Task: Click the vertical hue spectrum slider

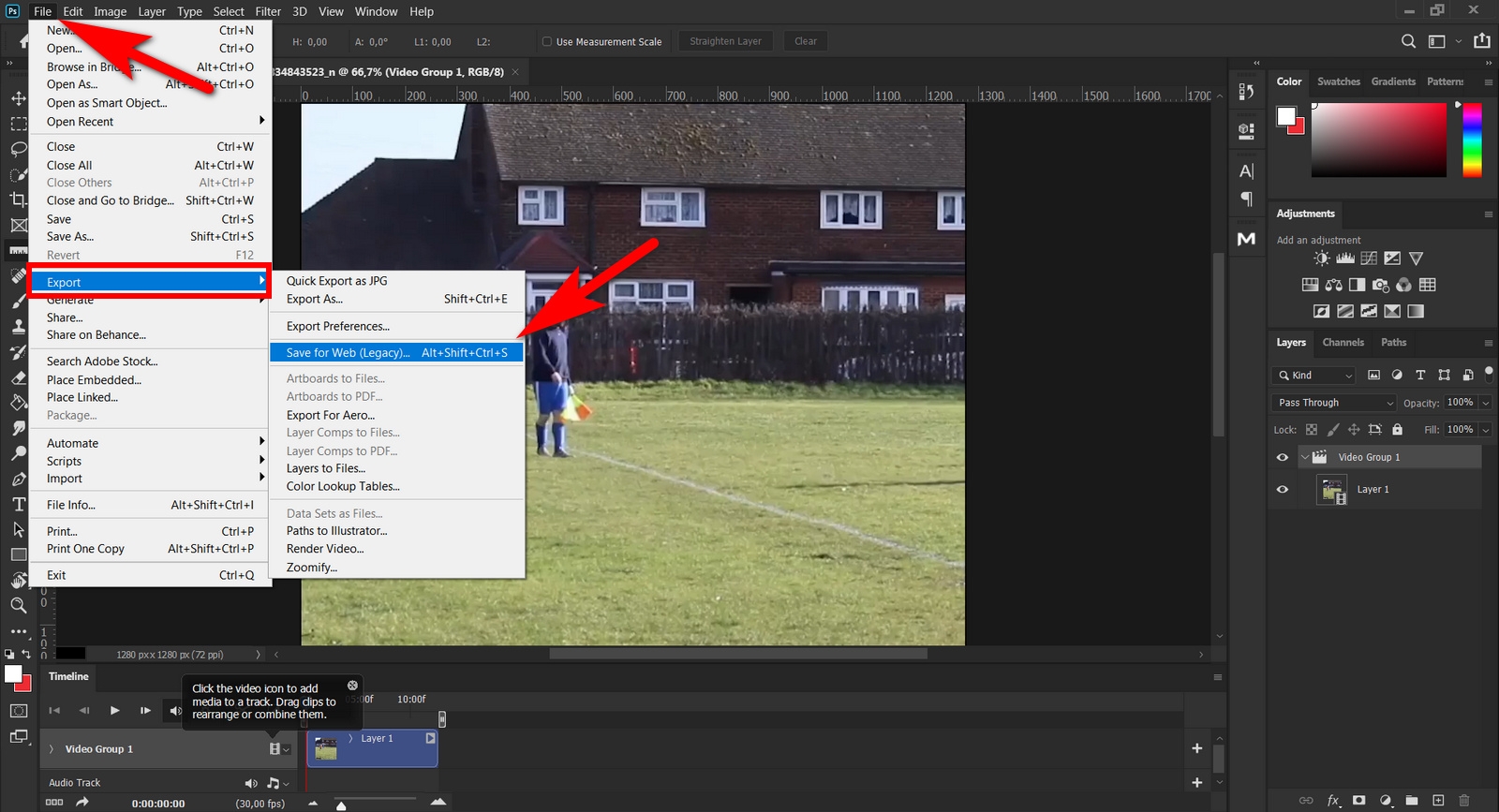Action: tap(1472, 140)
